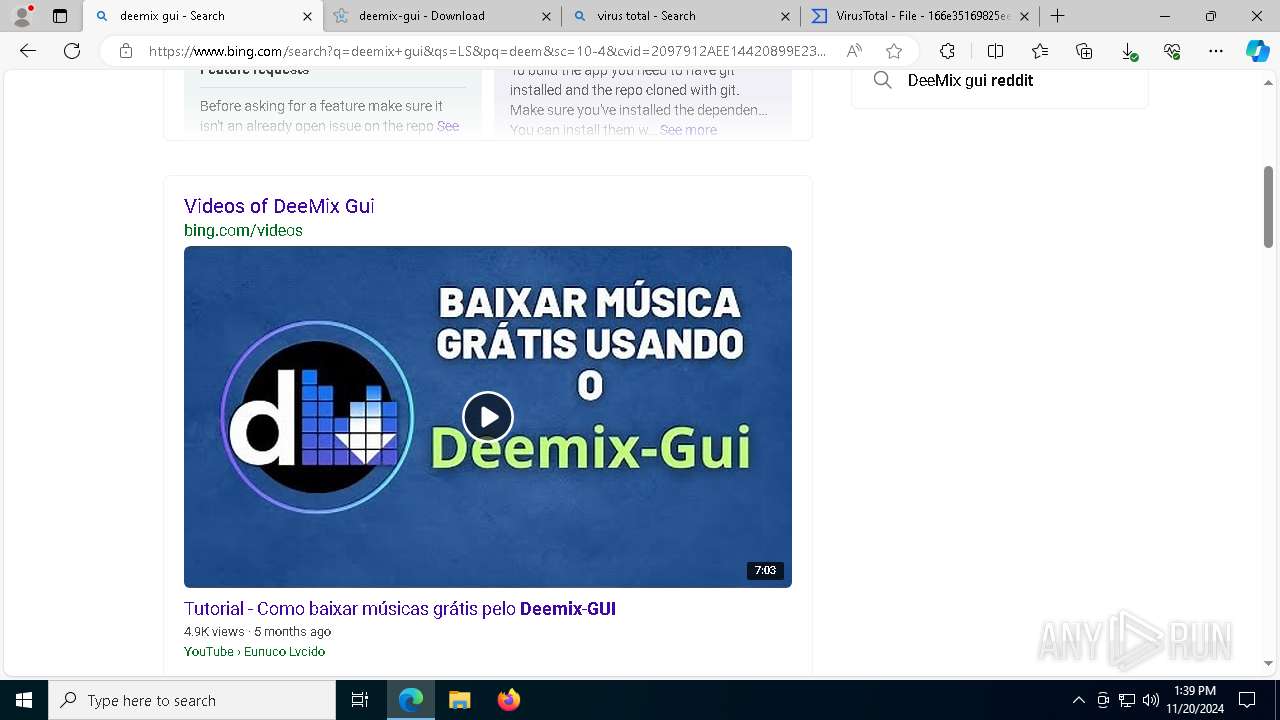Screen dimensions: 1280x720
Task: Open Downloads icon in toolbar
Action: (x=1128, y=51)
